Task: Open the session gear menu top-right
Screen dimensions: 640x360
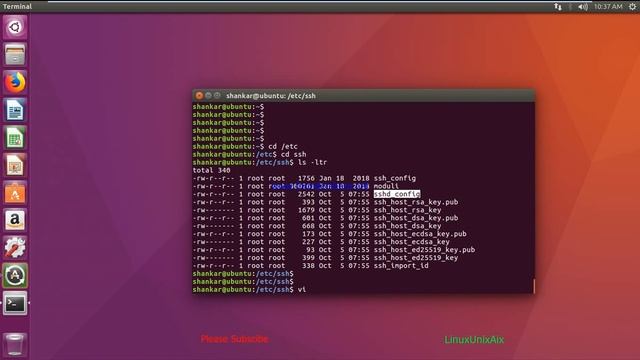Action: 632,7
